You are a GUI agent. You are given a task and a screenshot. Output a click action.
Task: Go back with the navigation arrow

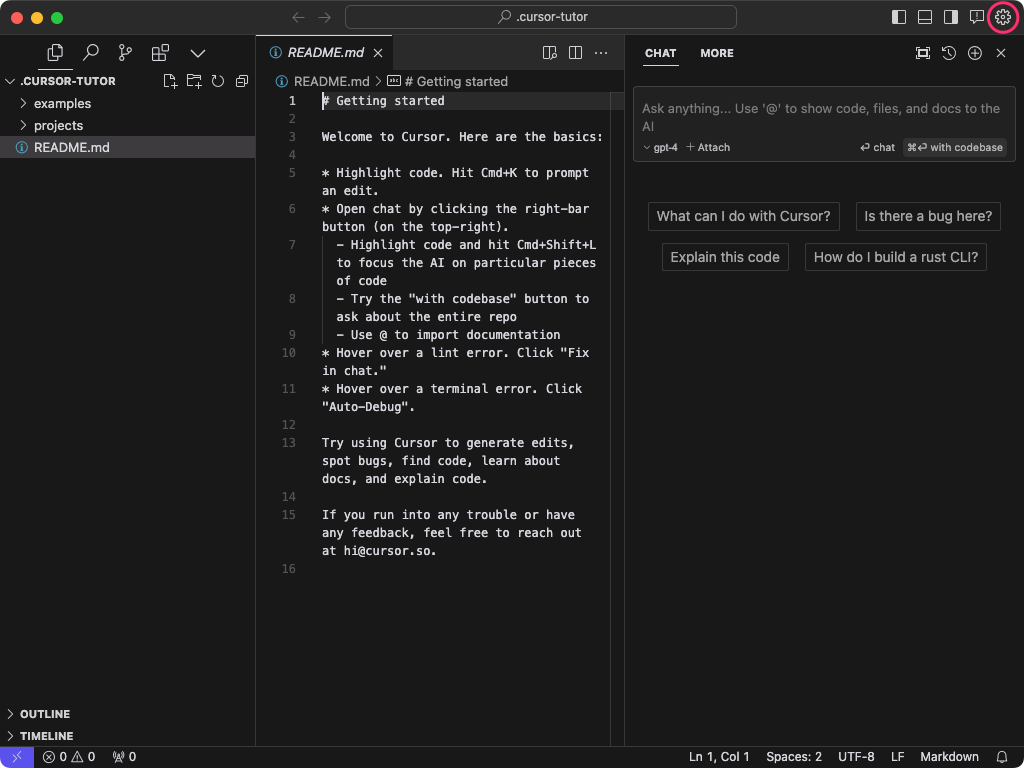pos(298,17)
